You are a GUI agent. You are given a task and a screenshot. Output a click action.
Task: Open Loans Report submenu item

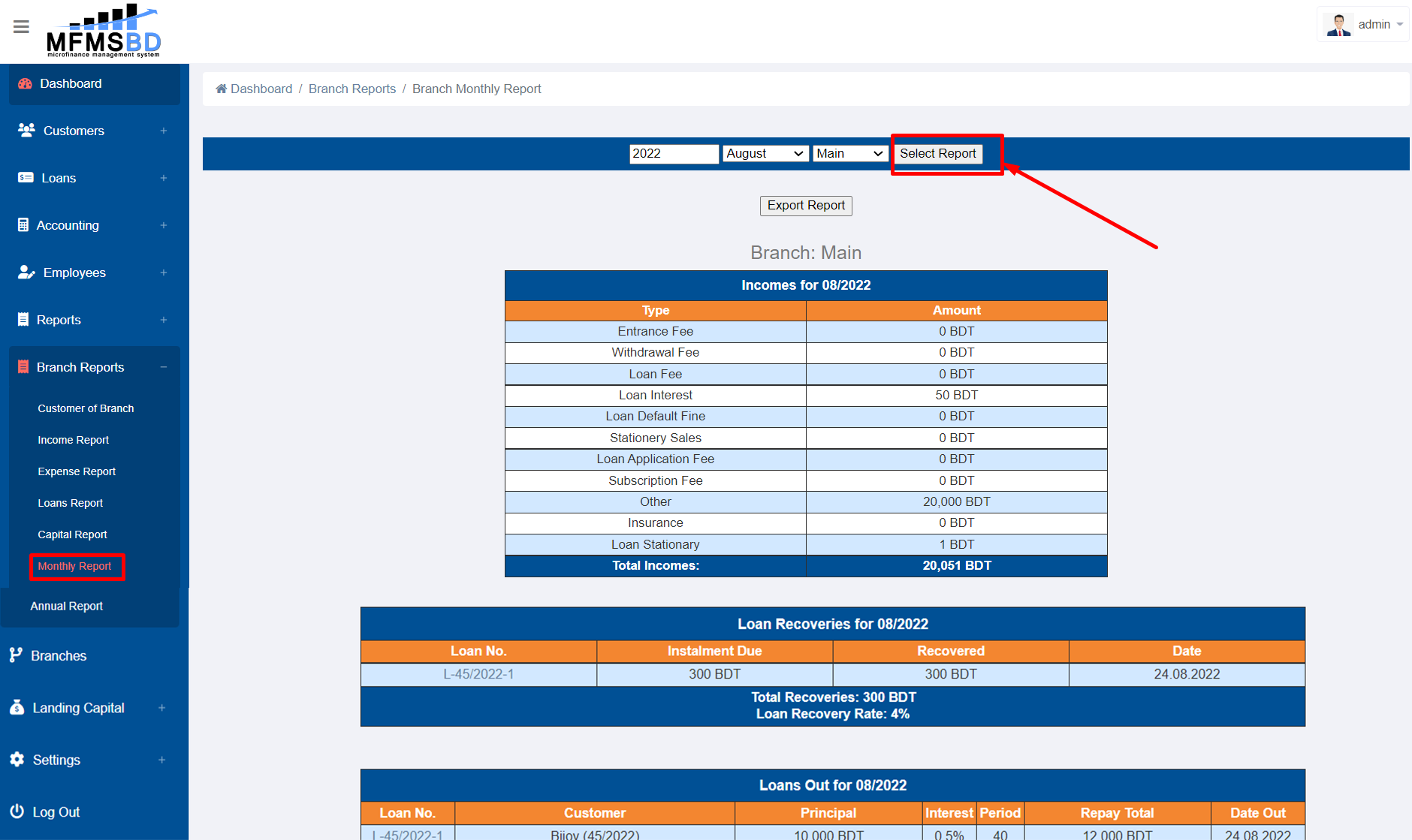[71, 503]
